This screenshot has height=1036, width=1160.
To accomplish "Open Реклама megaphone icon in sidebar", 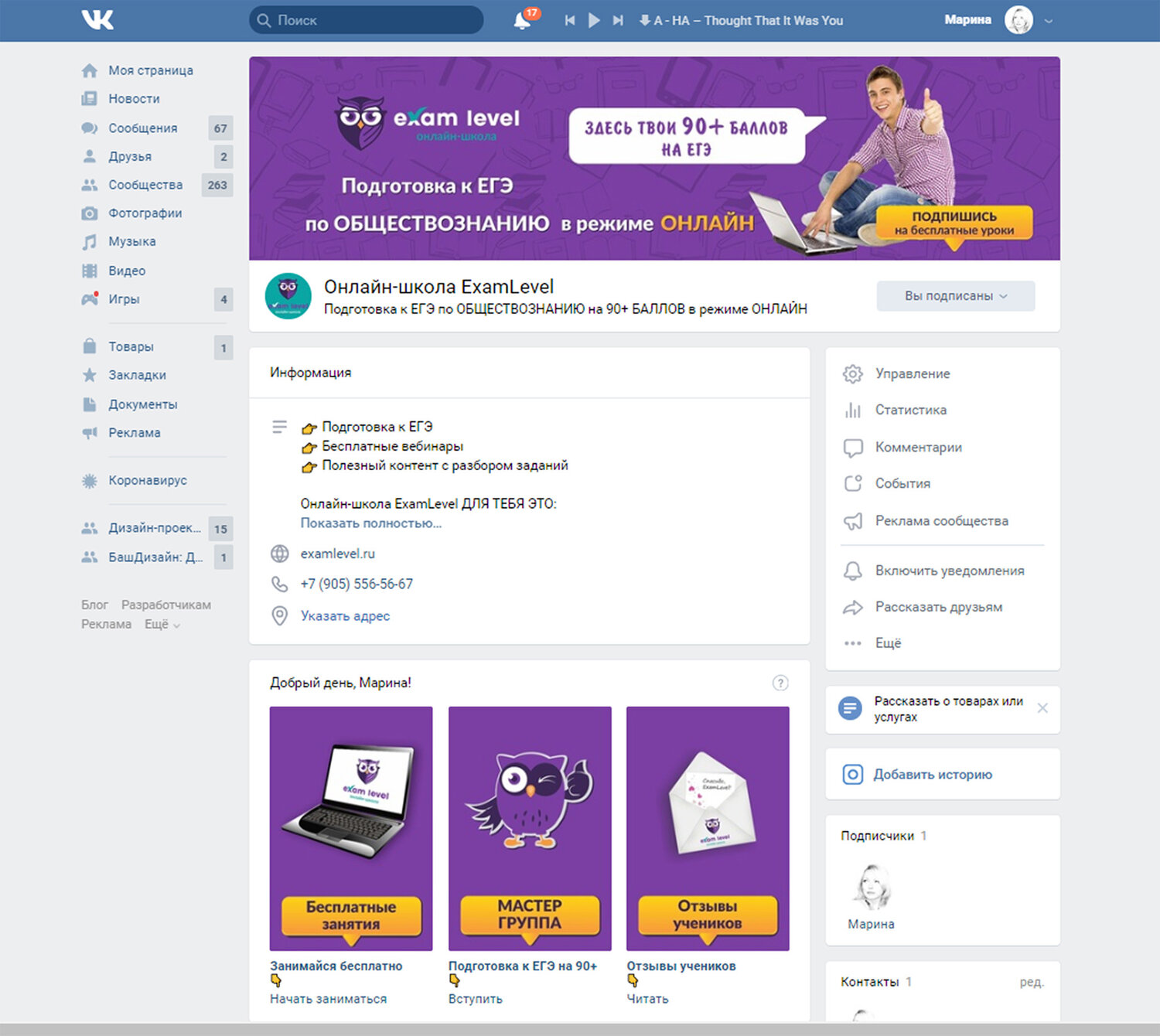I will pyautogui.click(x=90, y=433).
